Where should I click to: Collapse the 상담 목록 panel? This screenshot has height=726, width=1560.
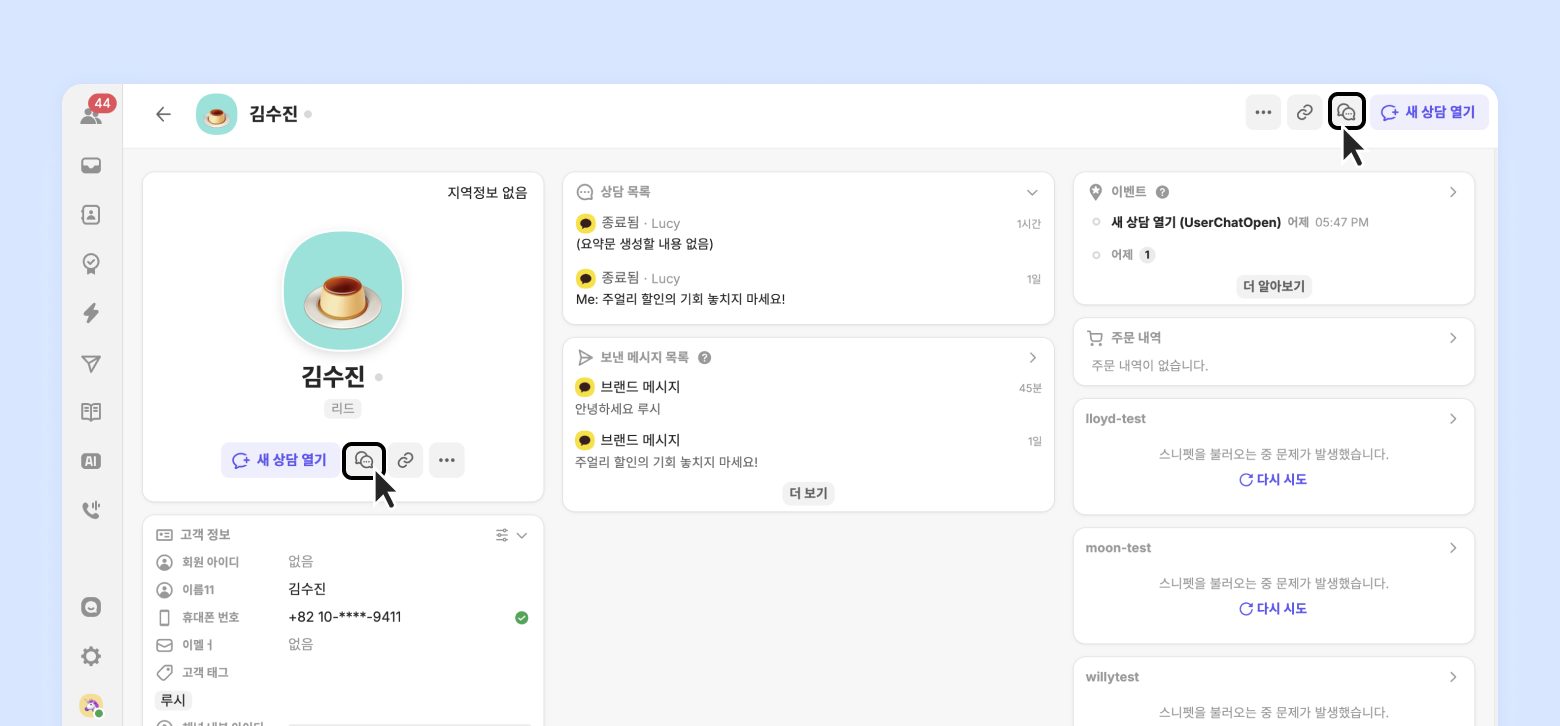tap(1033, 192)
